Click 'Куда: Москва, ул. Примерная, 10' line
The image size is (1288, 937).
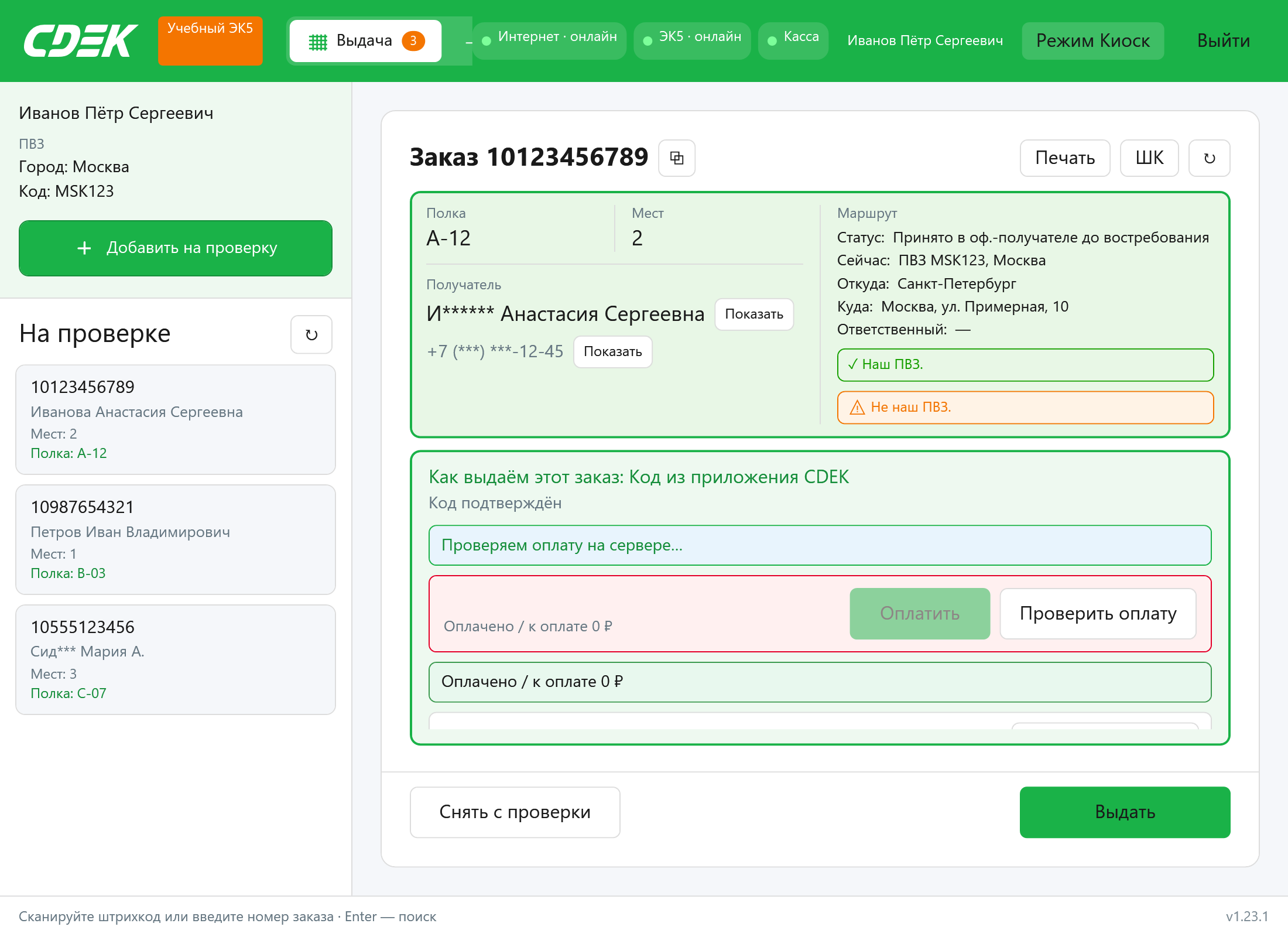[953, 306]
